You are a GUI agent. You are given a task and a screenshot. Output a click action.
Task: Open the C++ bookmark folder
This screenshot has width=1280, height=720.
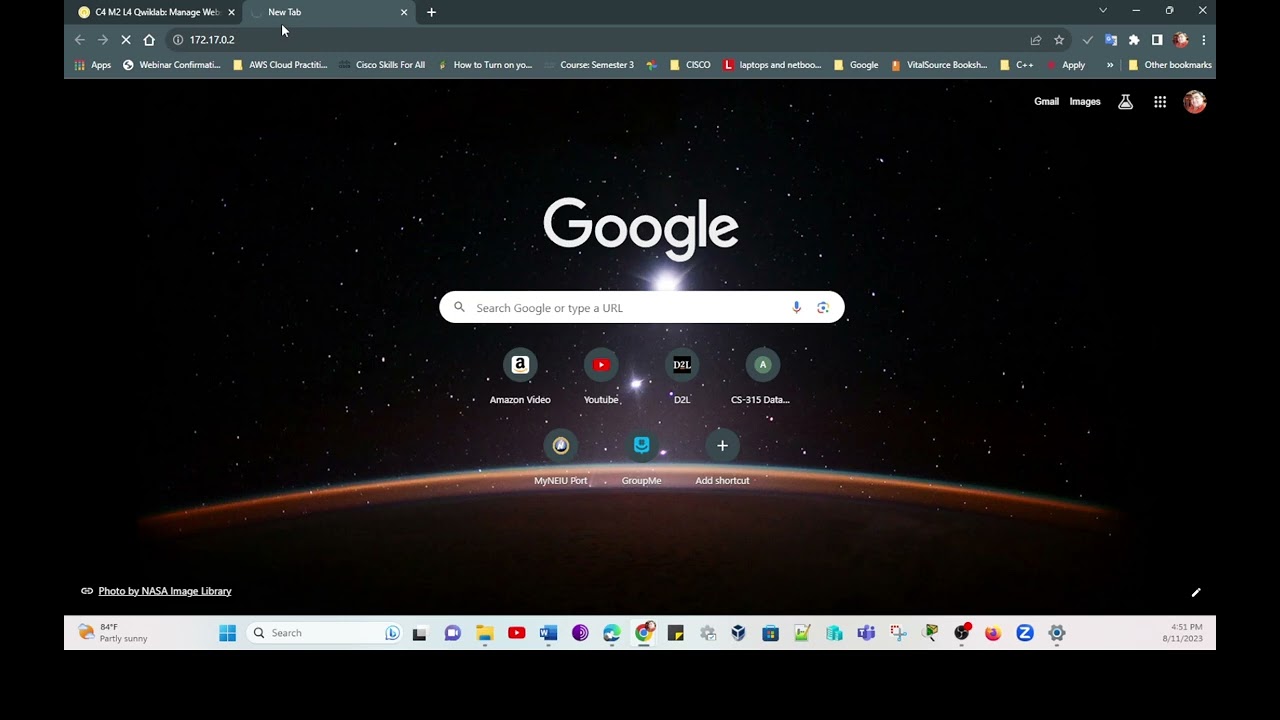[x=1017, y=65]
